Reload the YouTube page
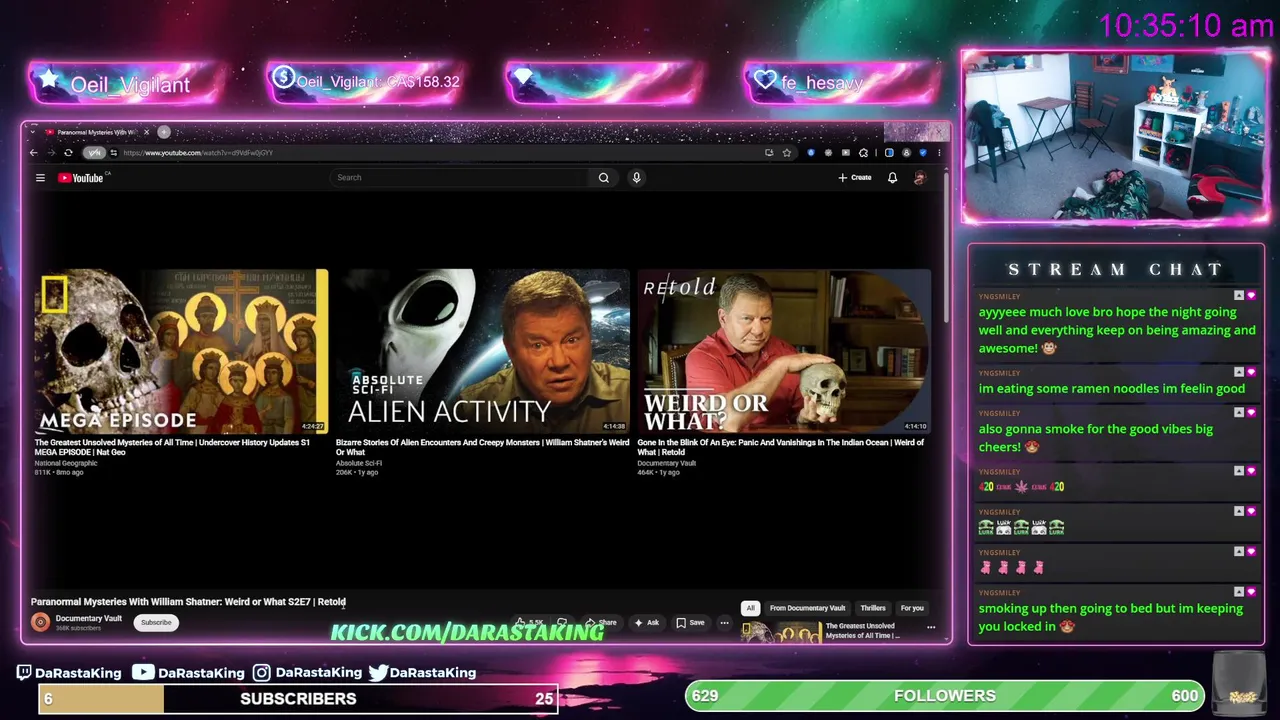 68,153
